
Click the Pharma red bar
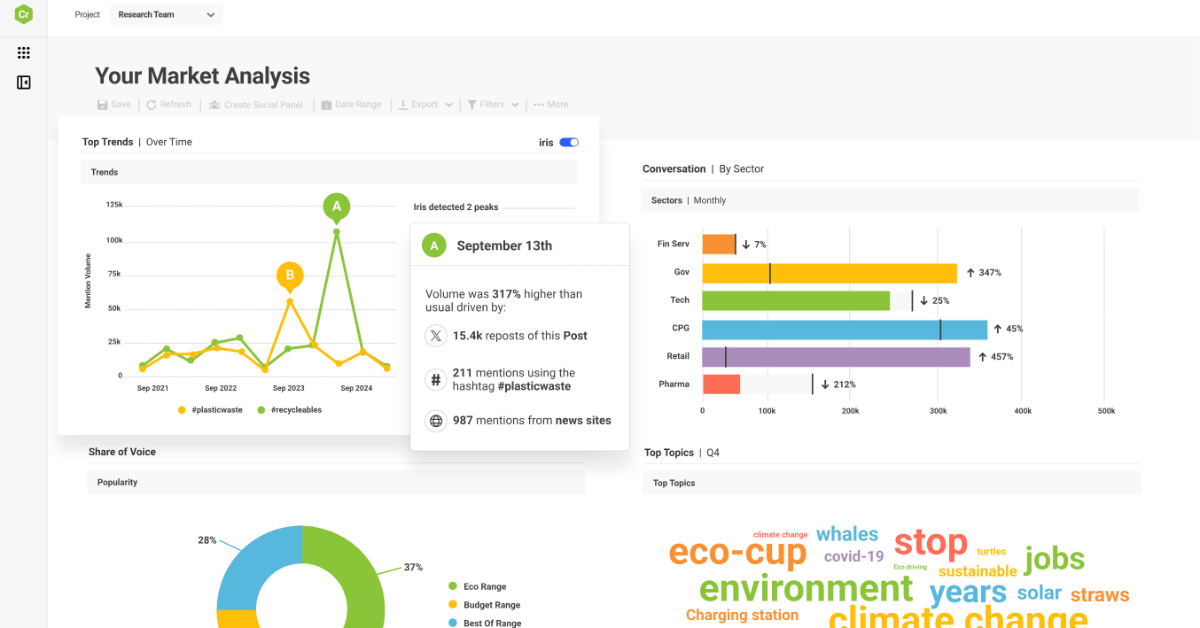click(721, 384)
